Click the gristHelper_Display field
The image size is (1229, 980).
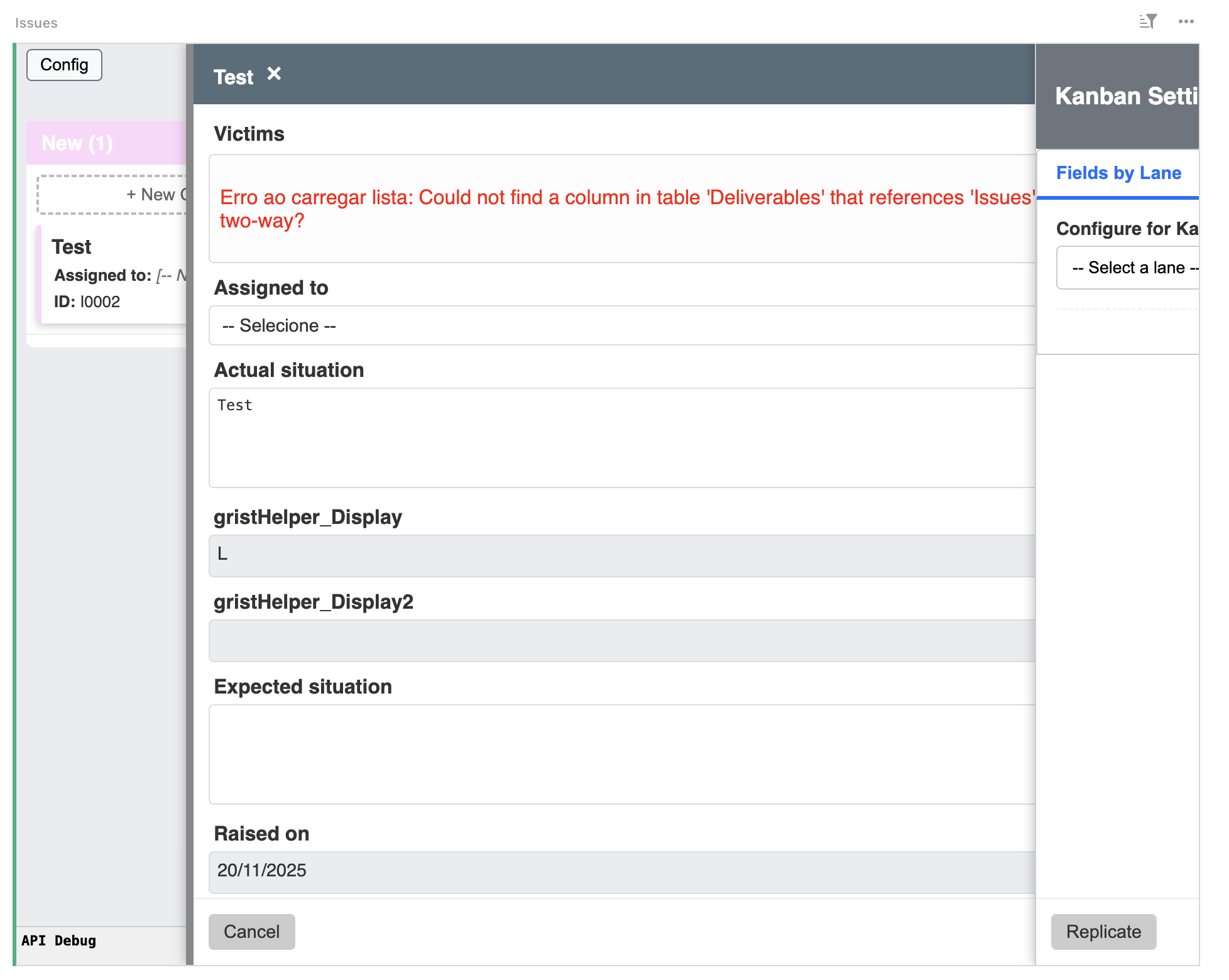coord(621,555)
